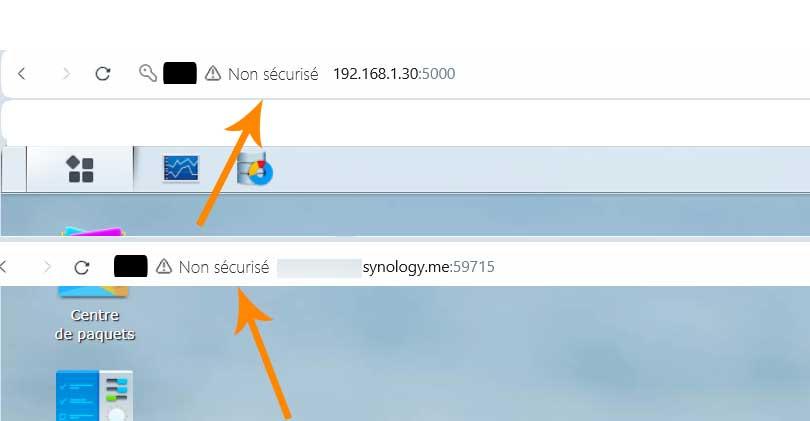Select the synology.me:59715 address field
810x421 pixels.
click(386, 268)
